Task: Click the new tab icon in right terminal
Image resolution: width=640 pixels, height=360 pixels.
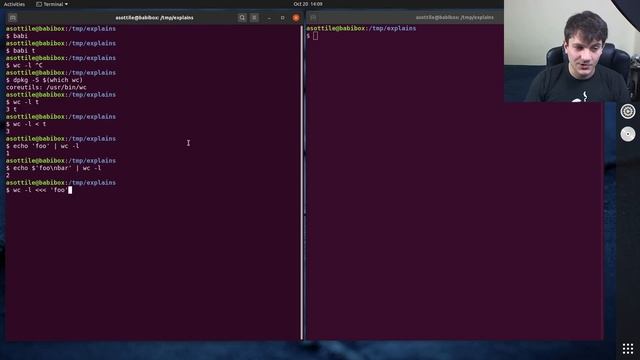Action: point(313,18)
